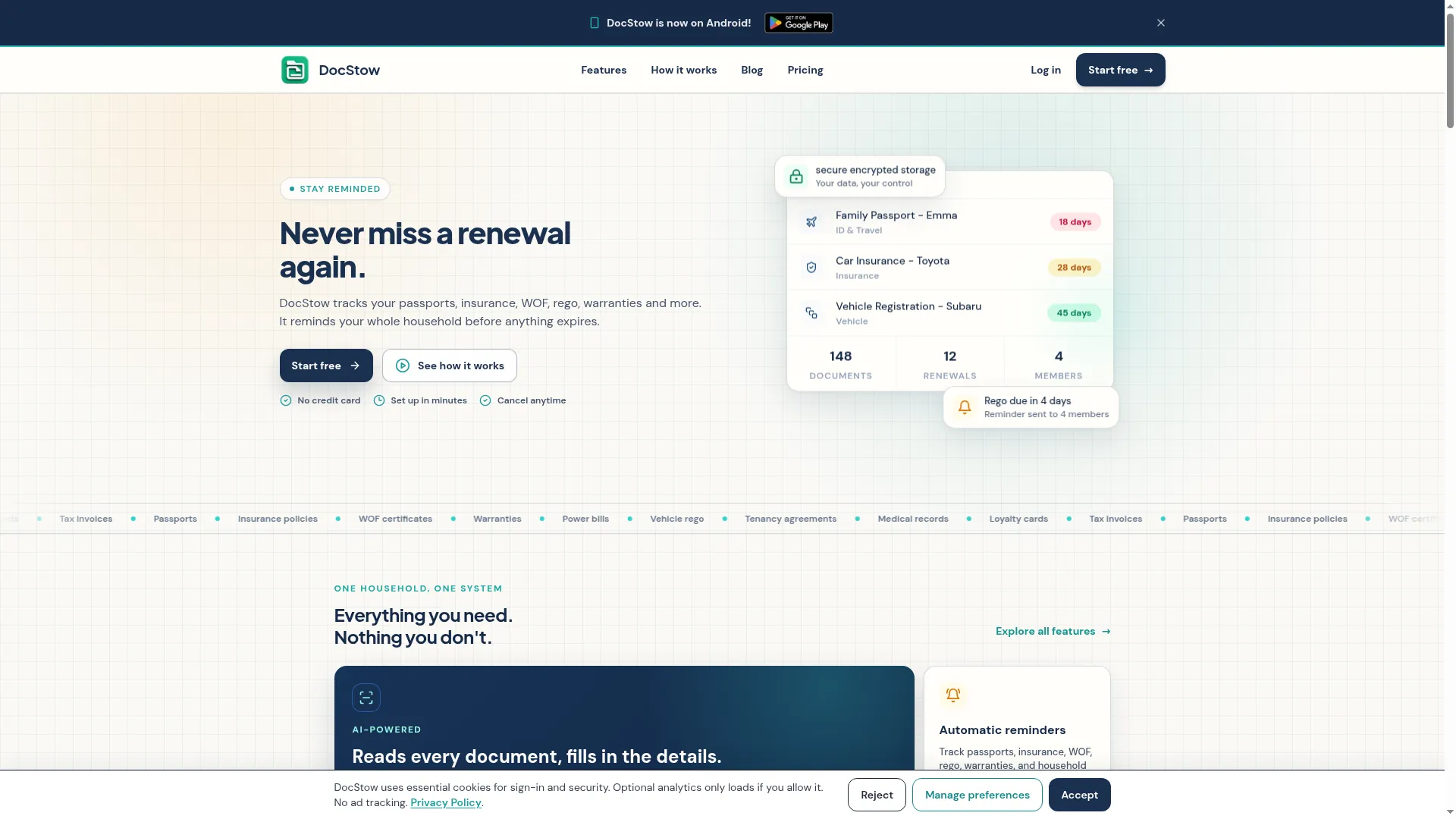
Task: Click Medical records in the ticker
Action: pyautogui.click(x=913, y=519)
